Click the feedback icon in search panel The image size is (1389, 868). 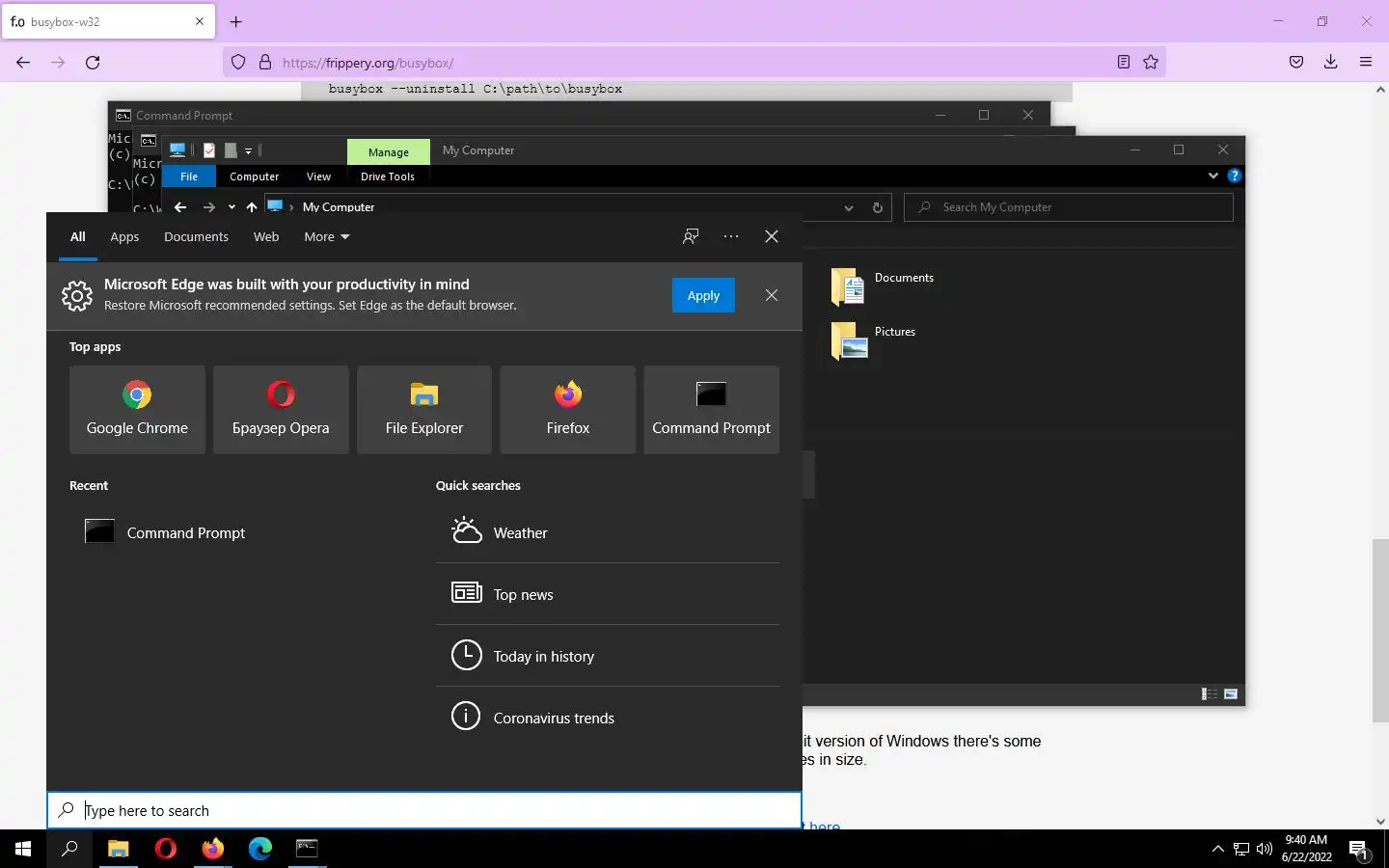tap(691, 236)
